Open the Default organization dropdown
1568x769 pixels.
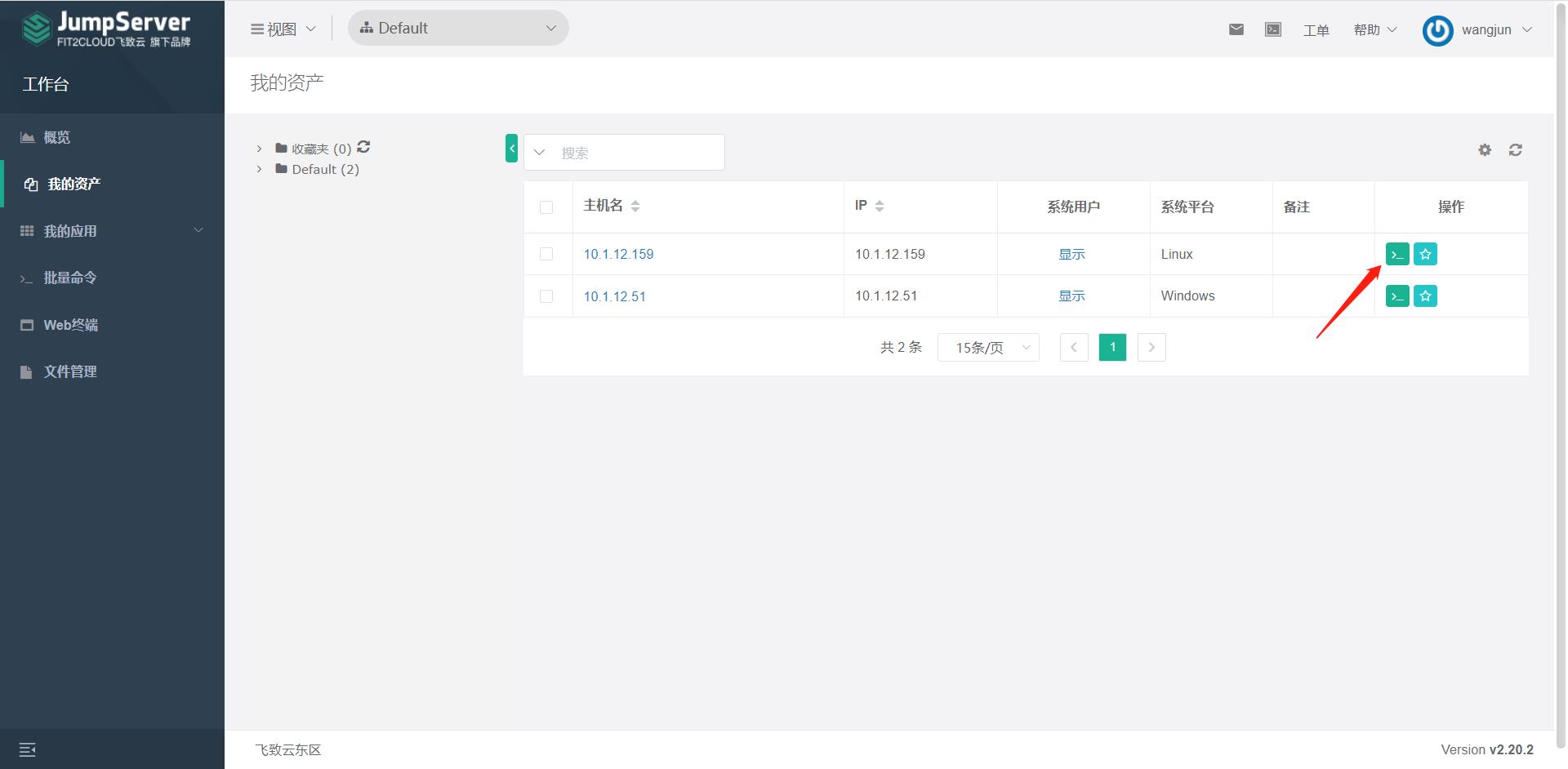tap(457, 27)
